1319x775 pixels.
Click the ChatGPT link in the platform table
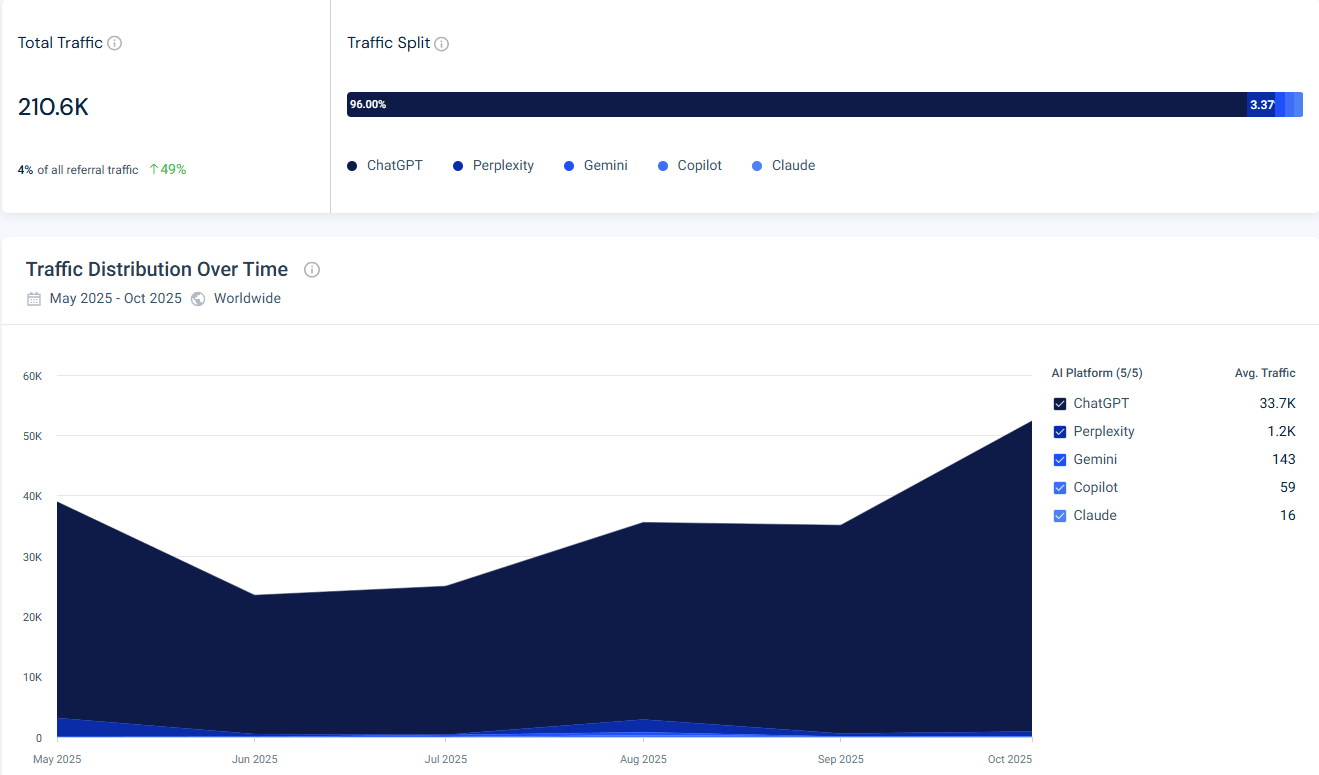pos(1100,403)
